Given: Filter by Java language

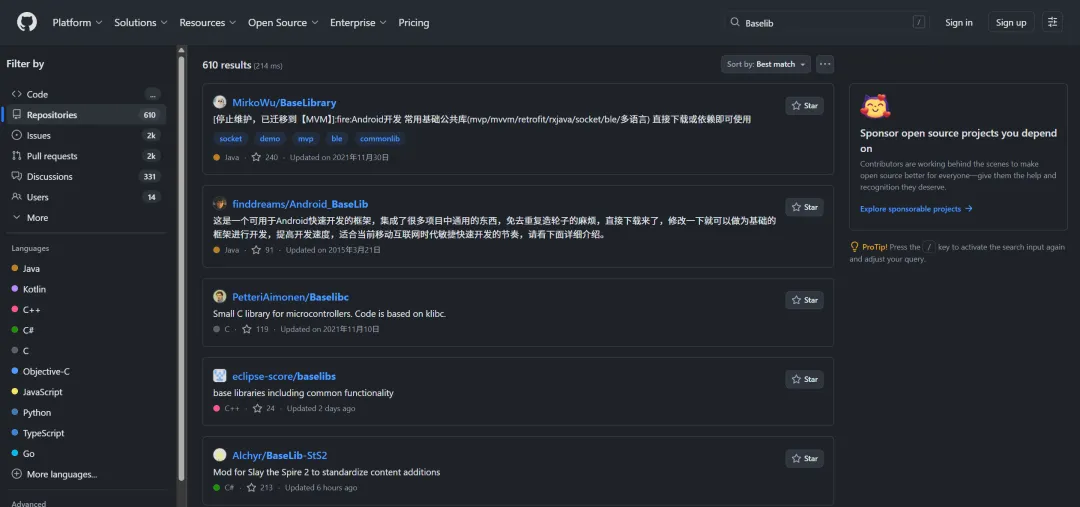Looking at the screenshot, I should coord(86,269).
